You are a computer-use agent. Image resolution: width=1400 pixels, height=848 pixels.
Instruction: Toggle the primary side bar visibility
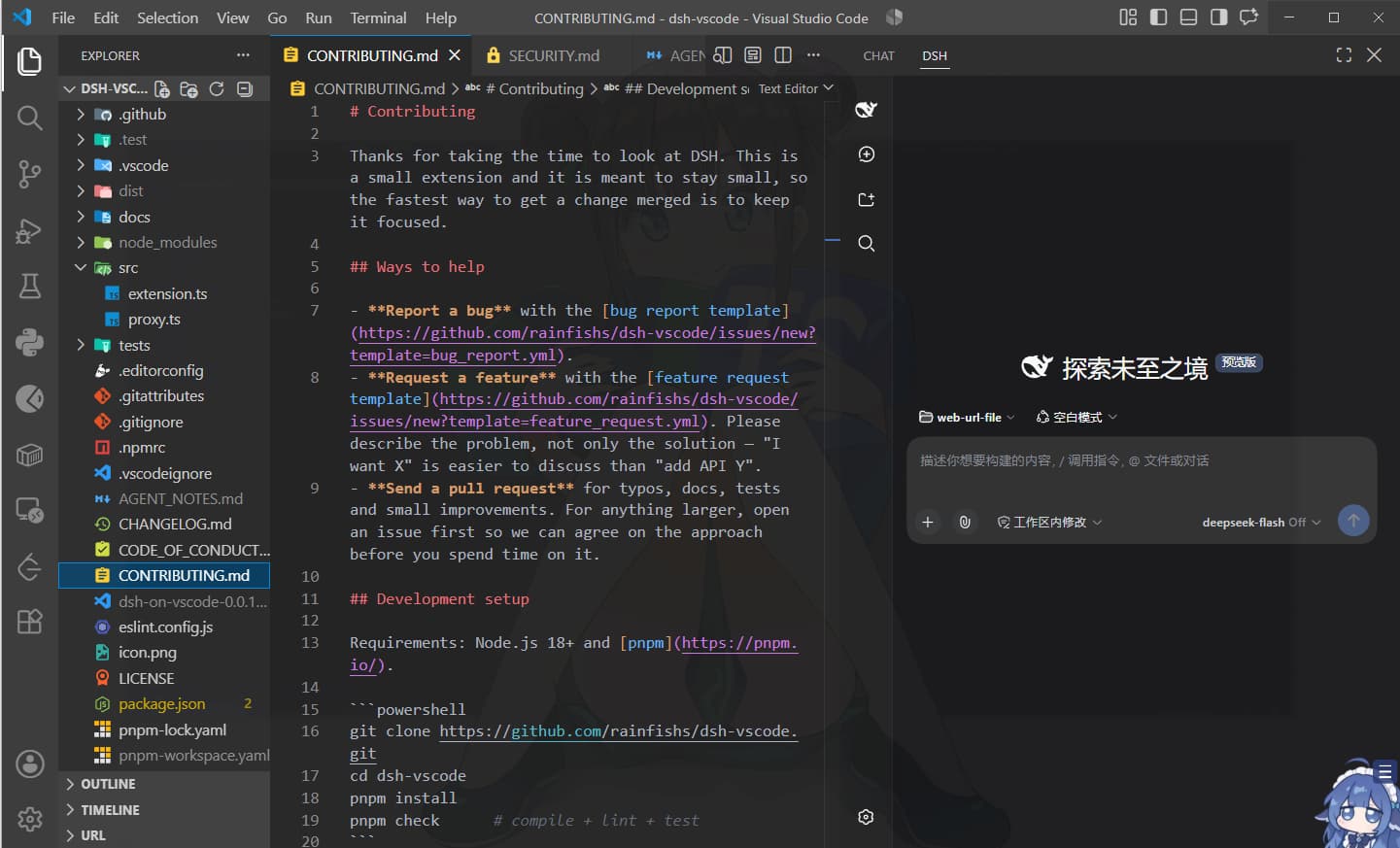click(x=1158, y=17)
